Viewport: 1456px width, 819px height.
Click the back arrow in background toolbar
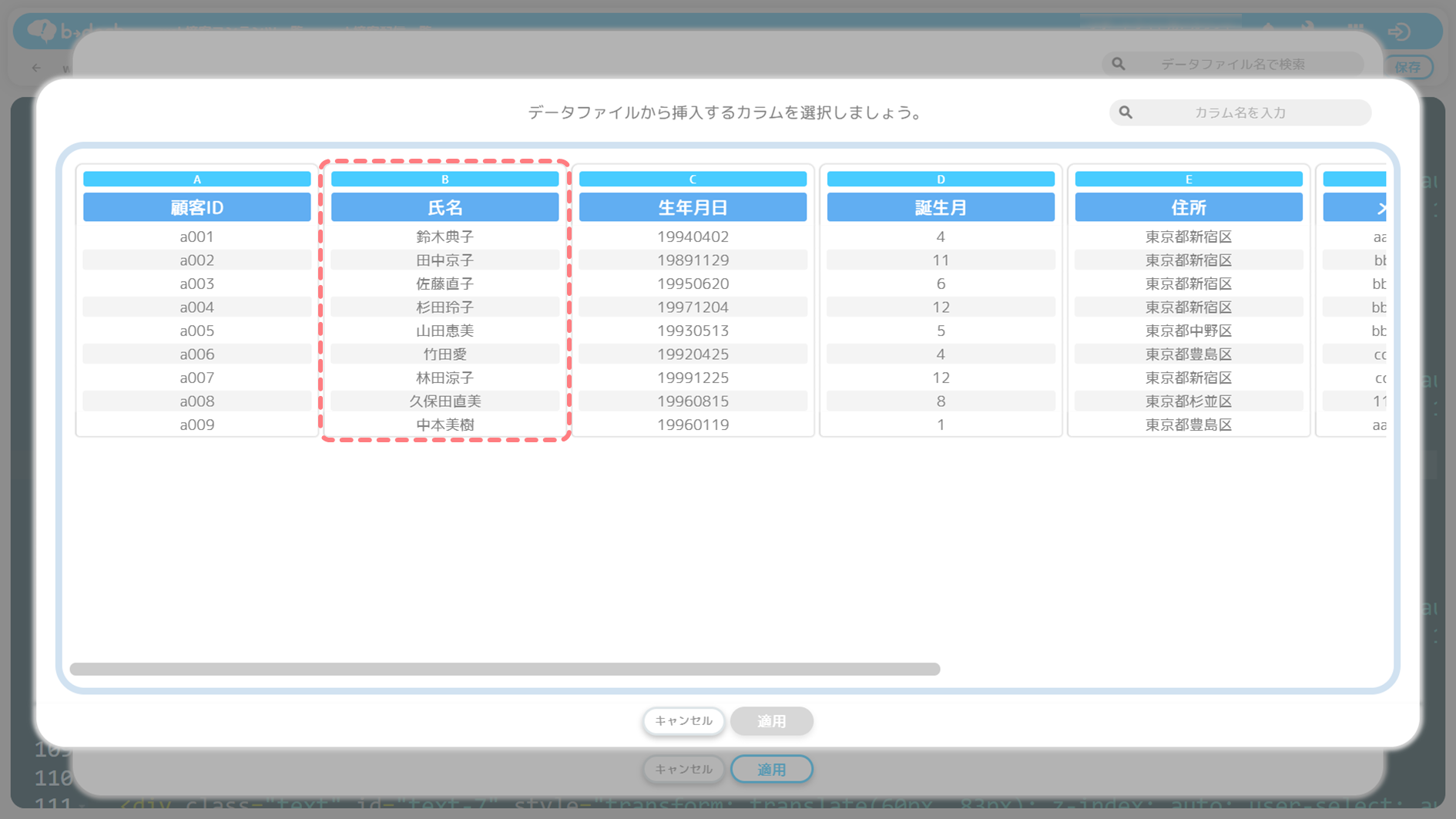tap(36, 68)
